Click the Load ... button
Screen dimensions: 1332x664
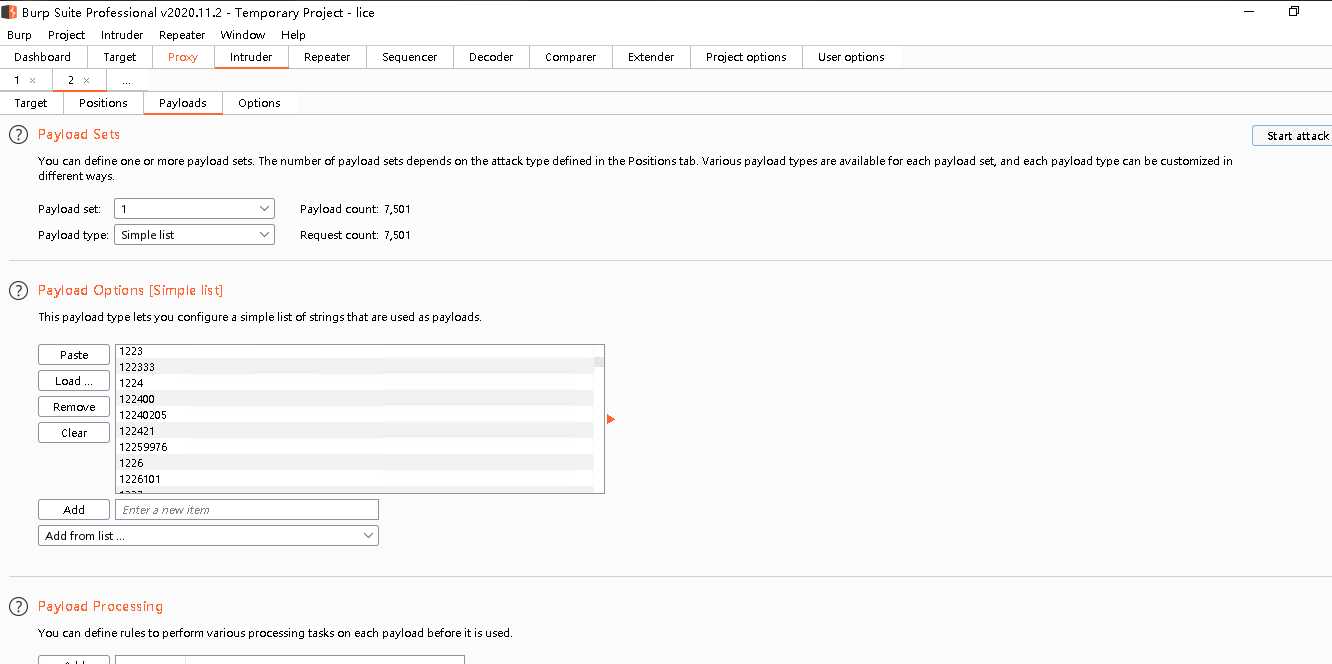pos(74,381)
